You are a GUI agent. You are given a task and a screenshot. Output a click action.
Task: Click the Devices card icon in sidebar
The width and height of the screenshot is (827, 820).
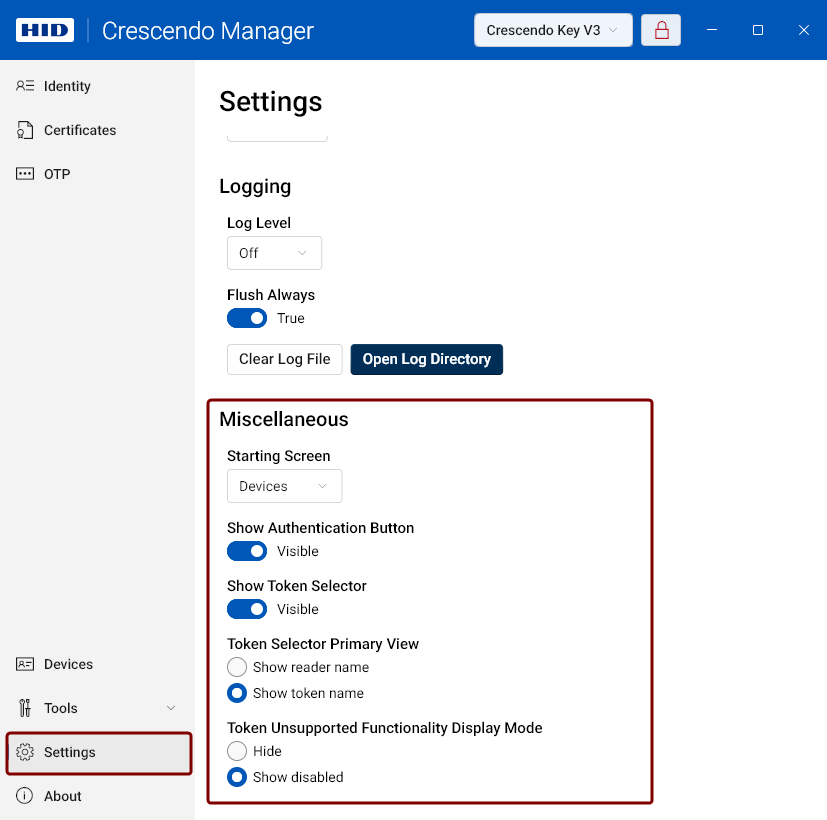(x=25, y=664)
